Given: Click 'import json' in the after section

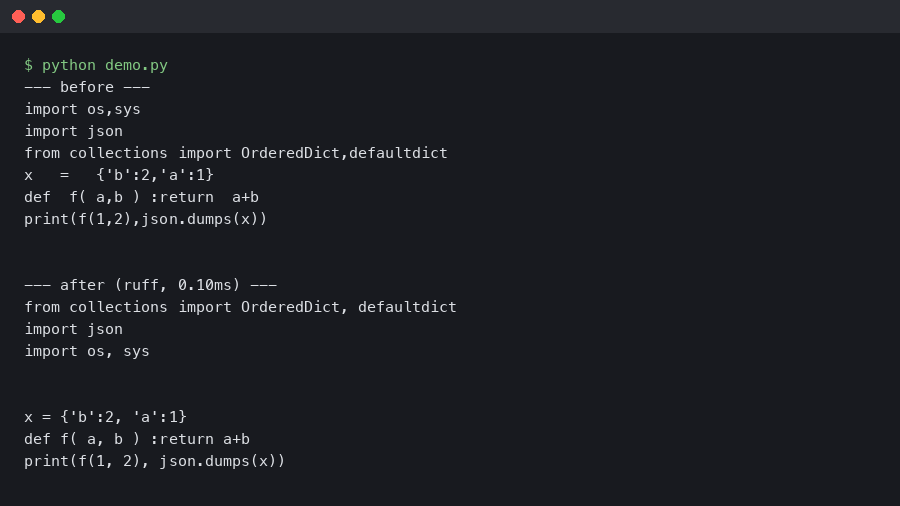Looking at the screenshot, I should [x=73, y=329].
